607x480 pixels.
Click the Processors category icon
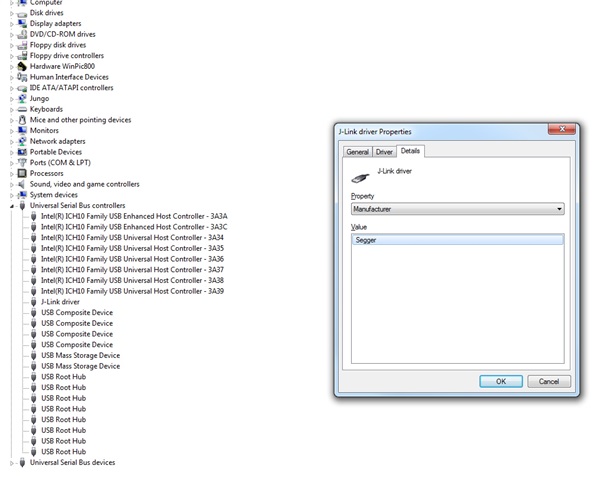coord(22,173)
